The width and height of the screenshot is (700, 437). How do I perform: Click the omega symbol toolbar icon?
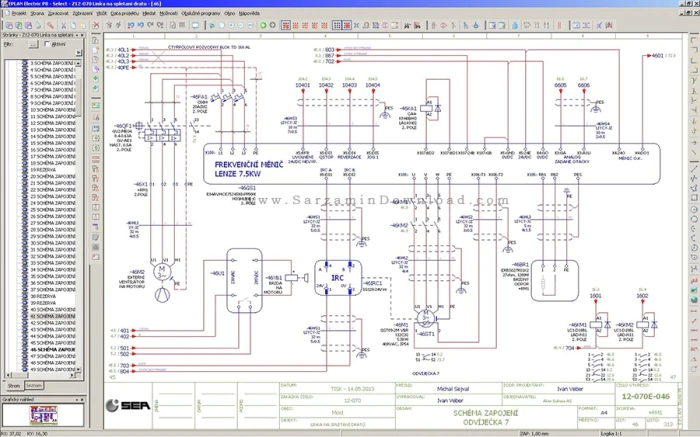point(366,25)
